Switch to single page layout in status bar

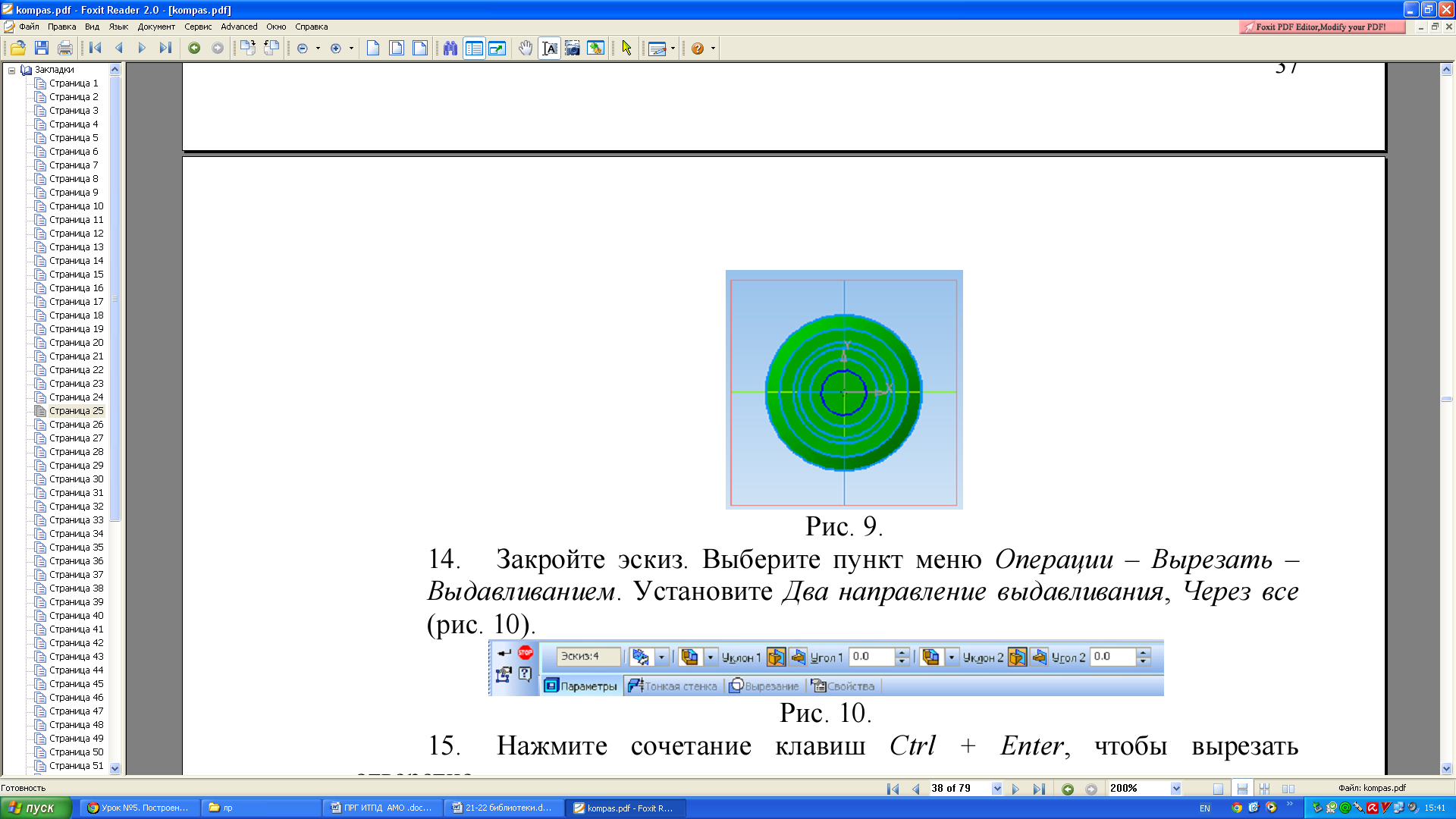pos(1218,789)
